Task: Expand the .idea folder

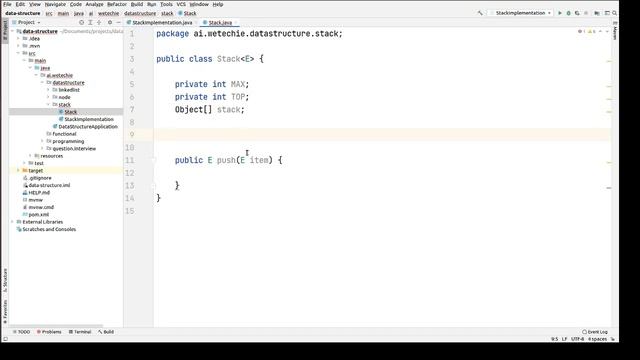Action: click(18, 38)
